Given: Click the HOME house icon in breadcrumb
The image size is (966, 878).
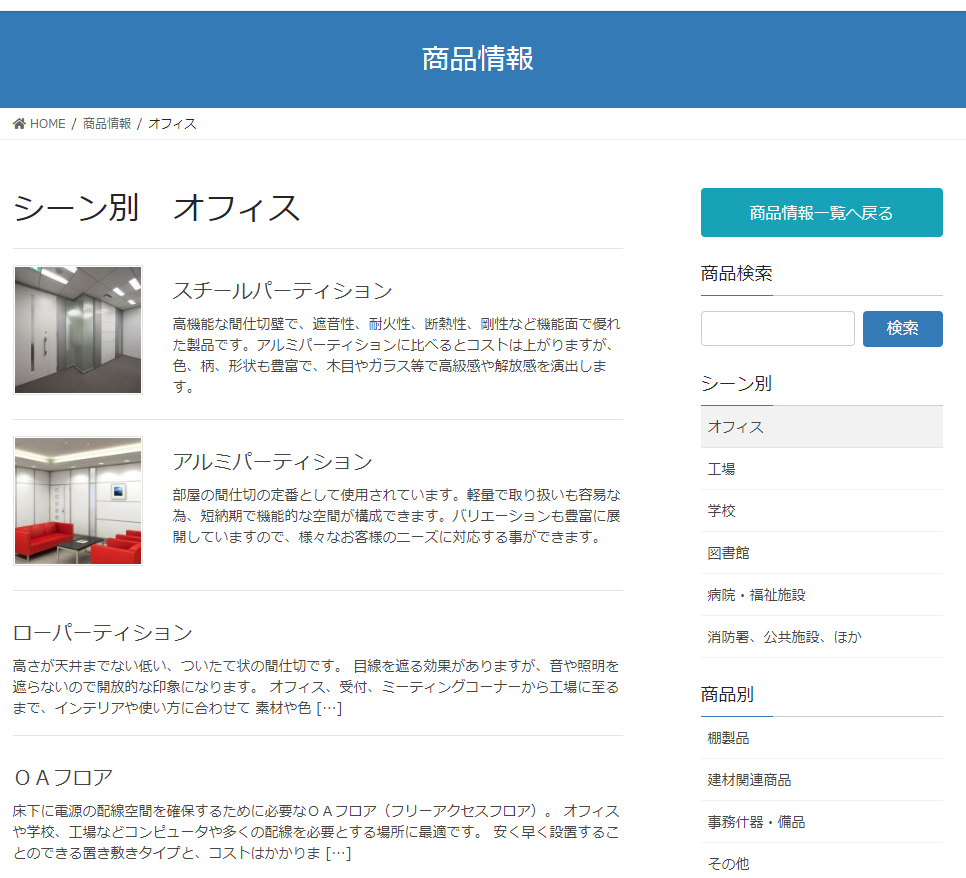Looking at the screenshot, I should pyautogui.click(x=19, y=124).
